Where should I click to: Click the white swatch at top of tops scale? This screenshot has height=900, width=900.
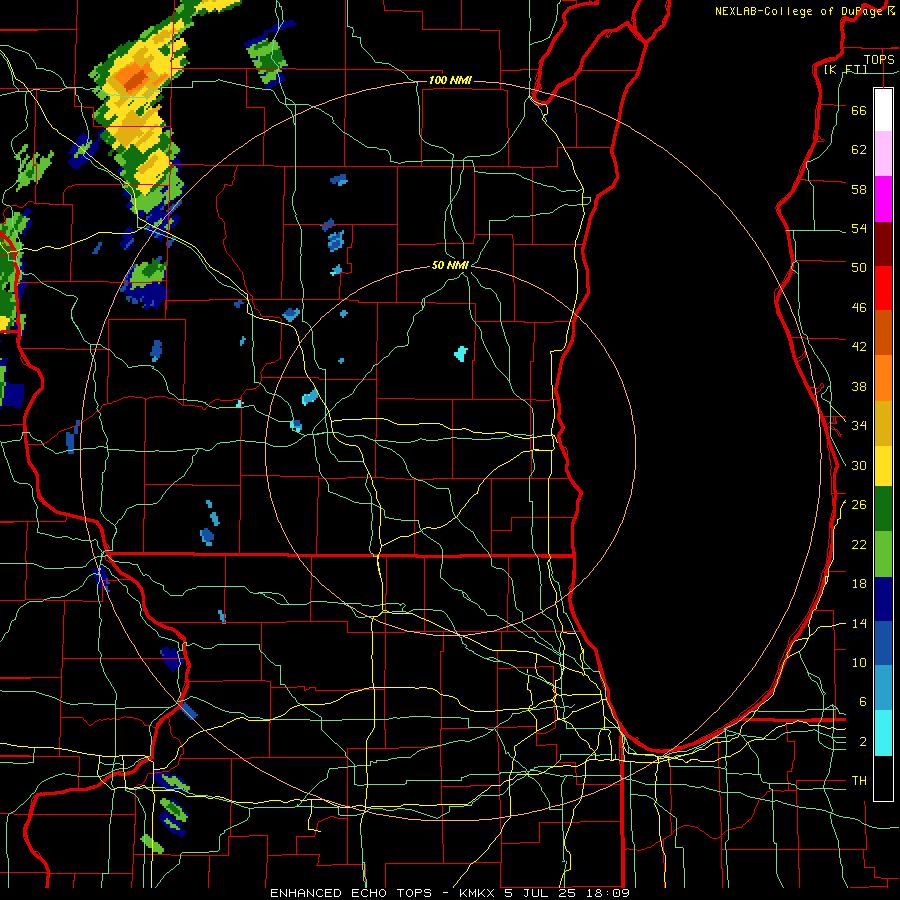coord(883,110)
